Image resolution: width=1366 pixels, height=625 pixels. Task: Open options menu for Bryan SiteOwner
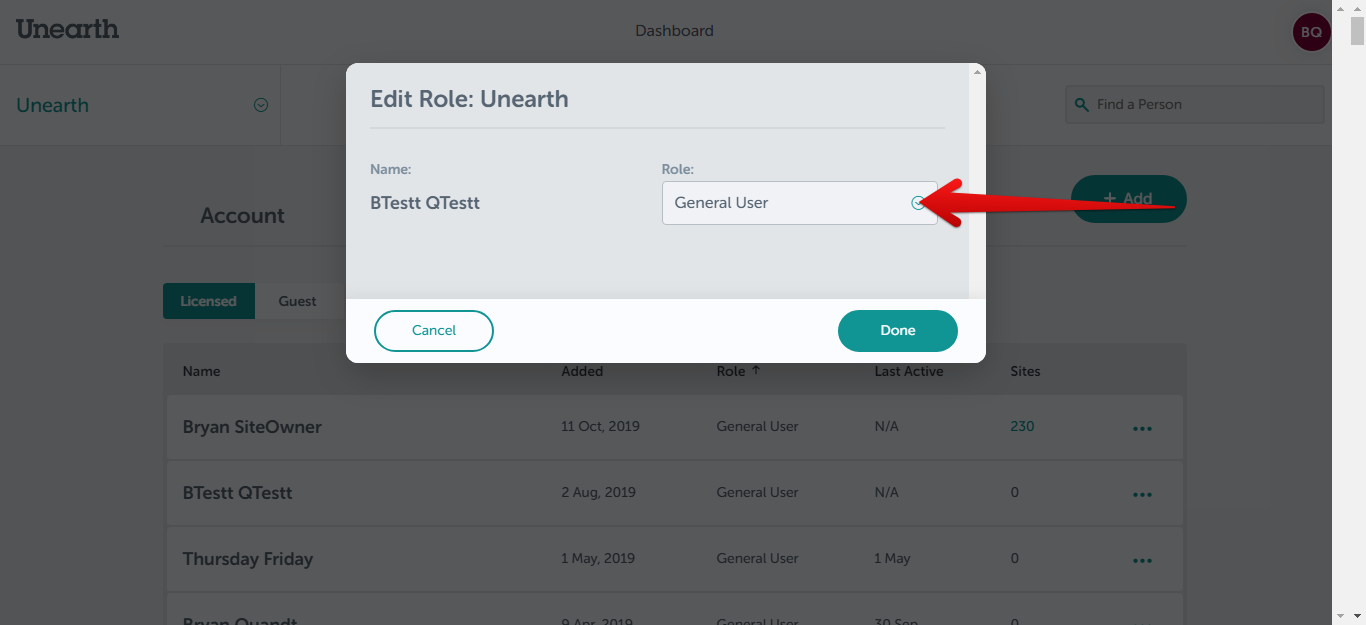(1142, 428)
